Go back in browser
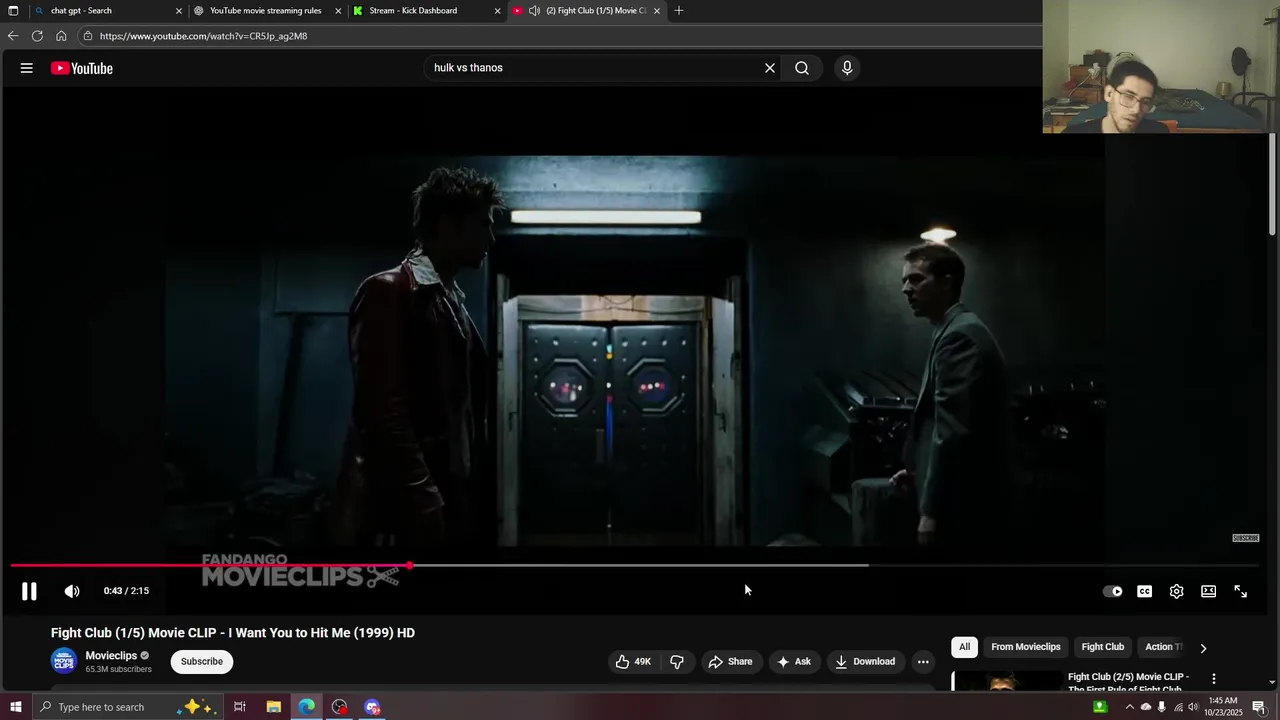The width and height of the screenshot is (1280, 720). [13, 36]
